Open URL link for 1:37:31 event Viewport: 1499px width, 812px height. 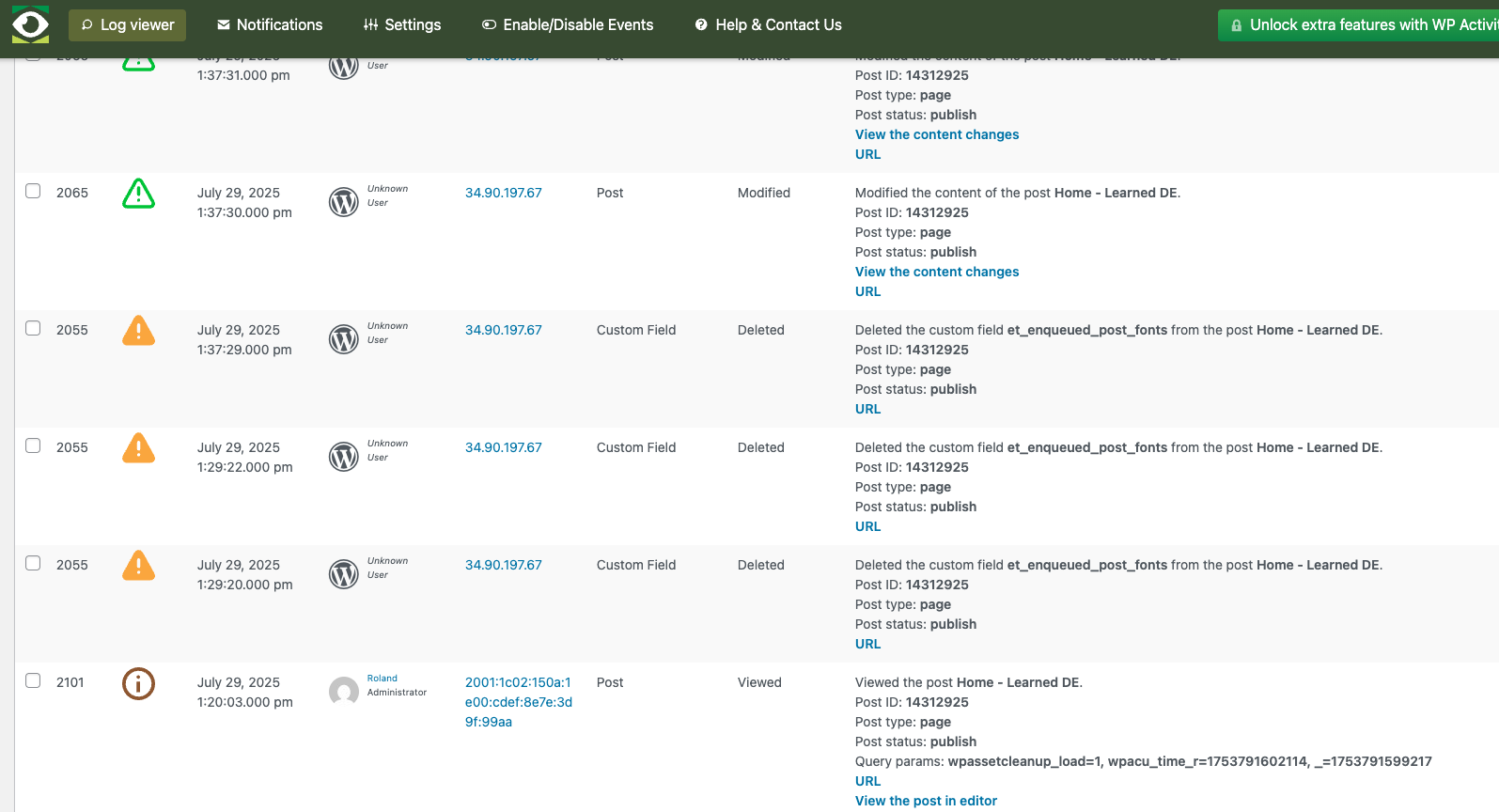tap(868, 154)
